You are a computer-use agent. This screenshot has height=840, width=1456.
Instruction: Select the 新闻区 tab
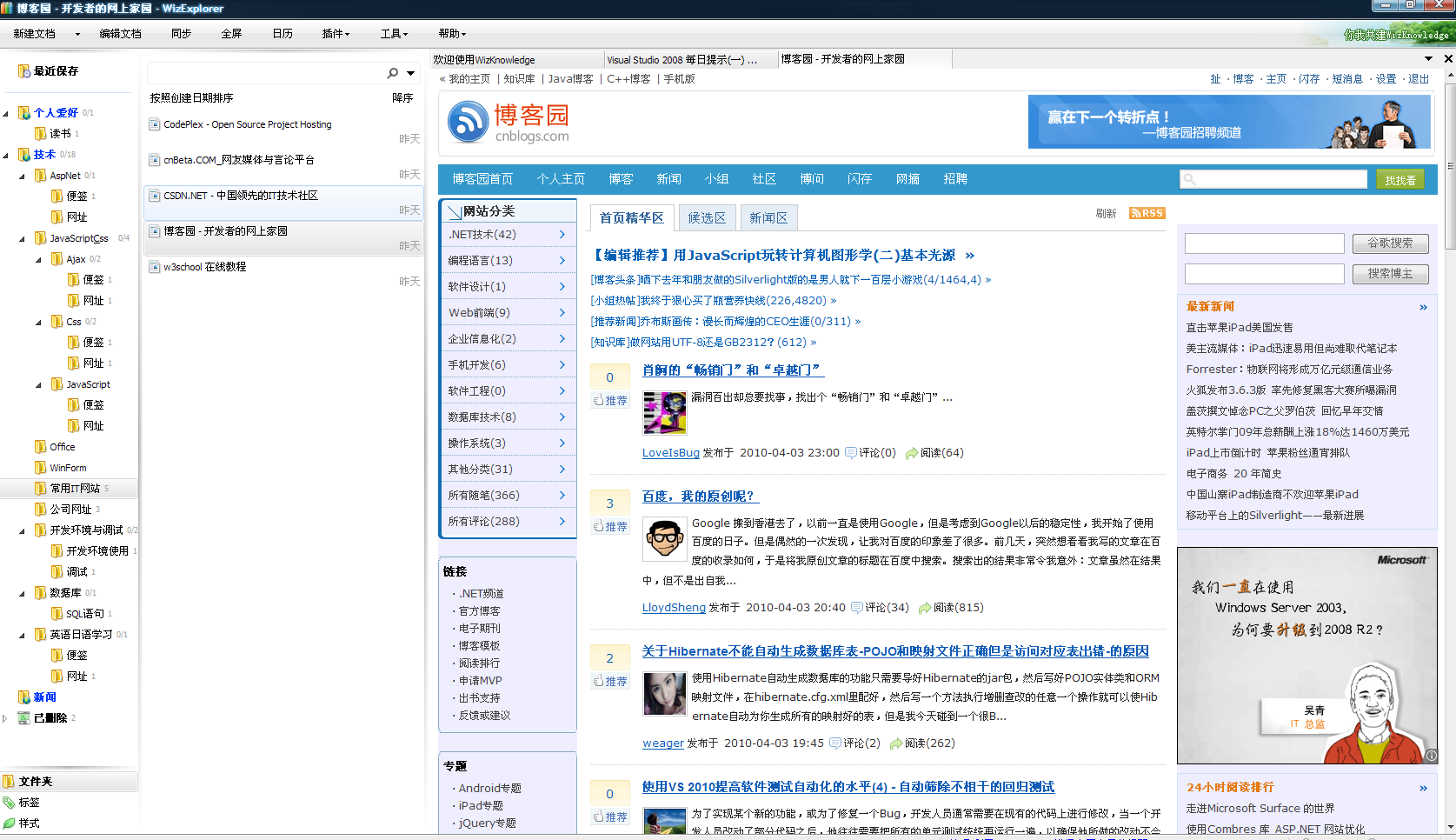pos(768,217)
